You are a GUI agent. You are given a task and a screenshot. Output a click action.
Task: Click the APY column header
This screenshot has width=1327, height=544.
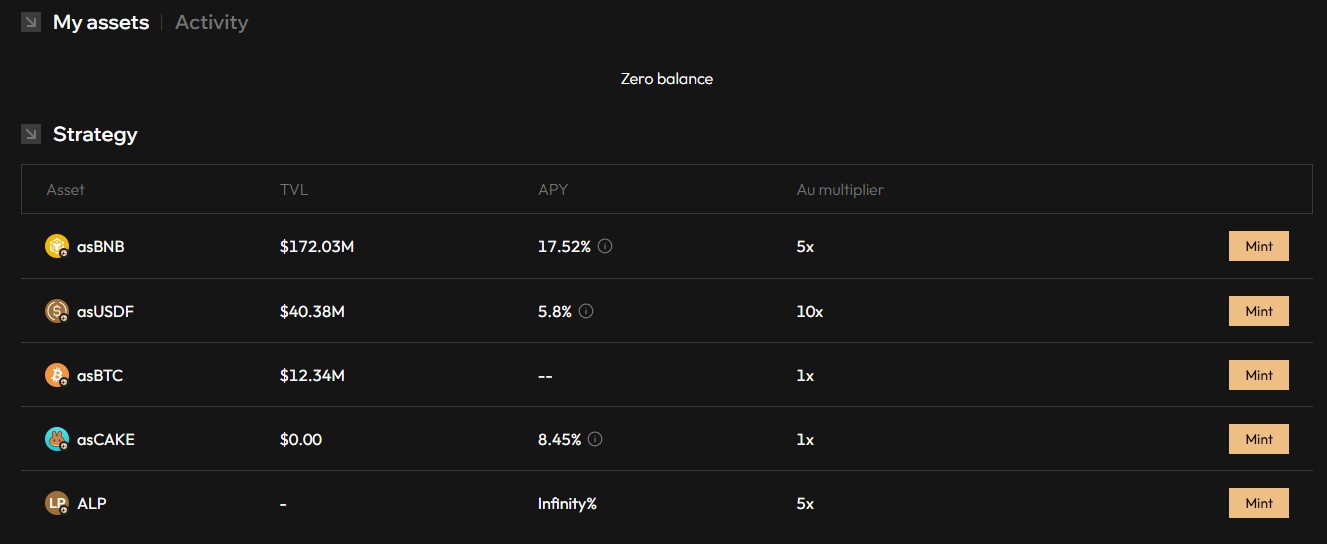[553, 189]
